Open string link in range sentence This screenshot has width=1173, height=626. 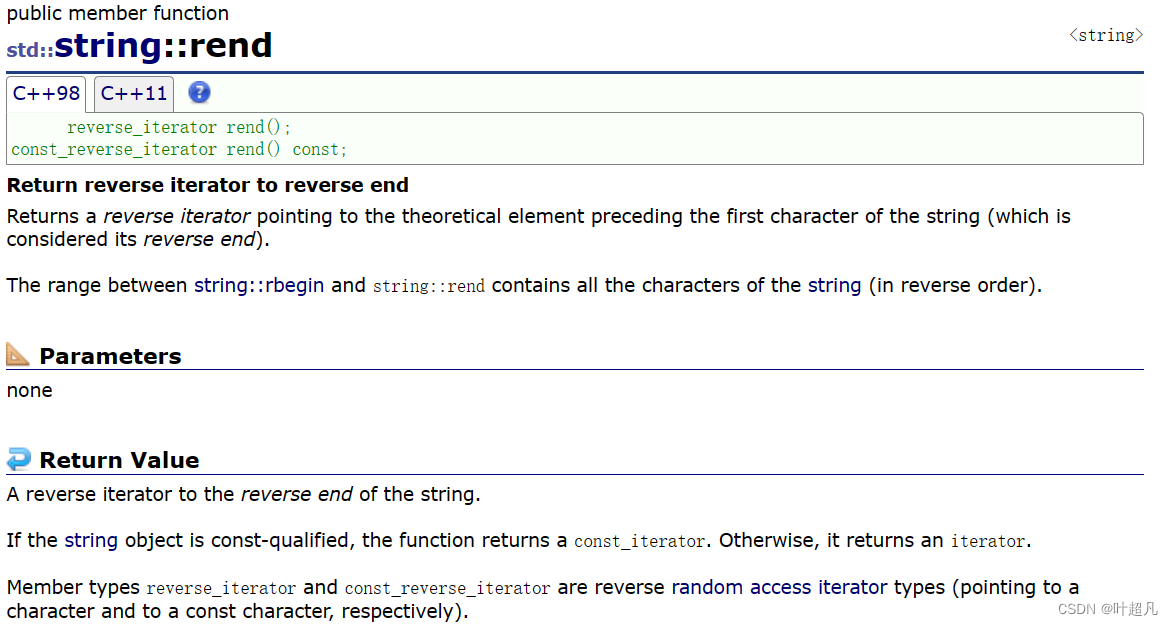[x=834, y=285]
